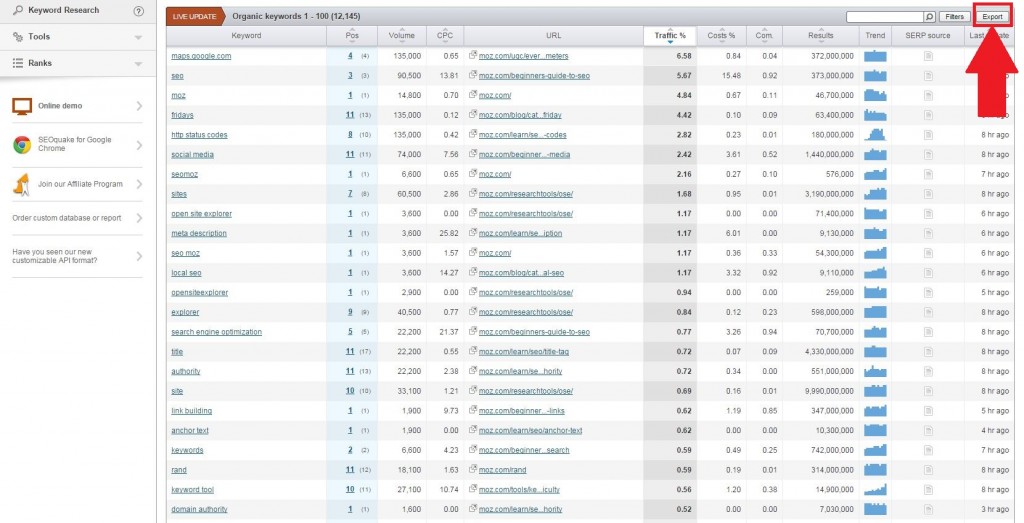Open the domain authority keyword link
The width and height of the screenshot is (1024, 523).
pos(199,509)
